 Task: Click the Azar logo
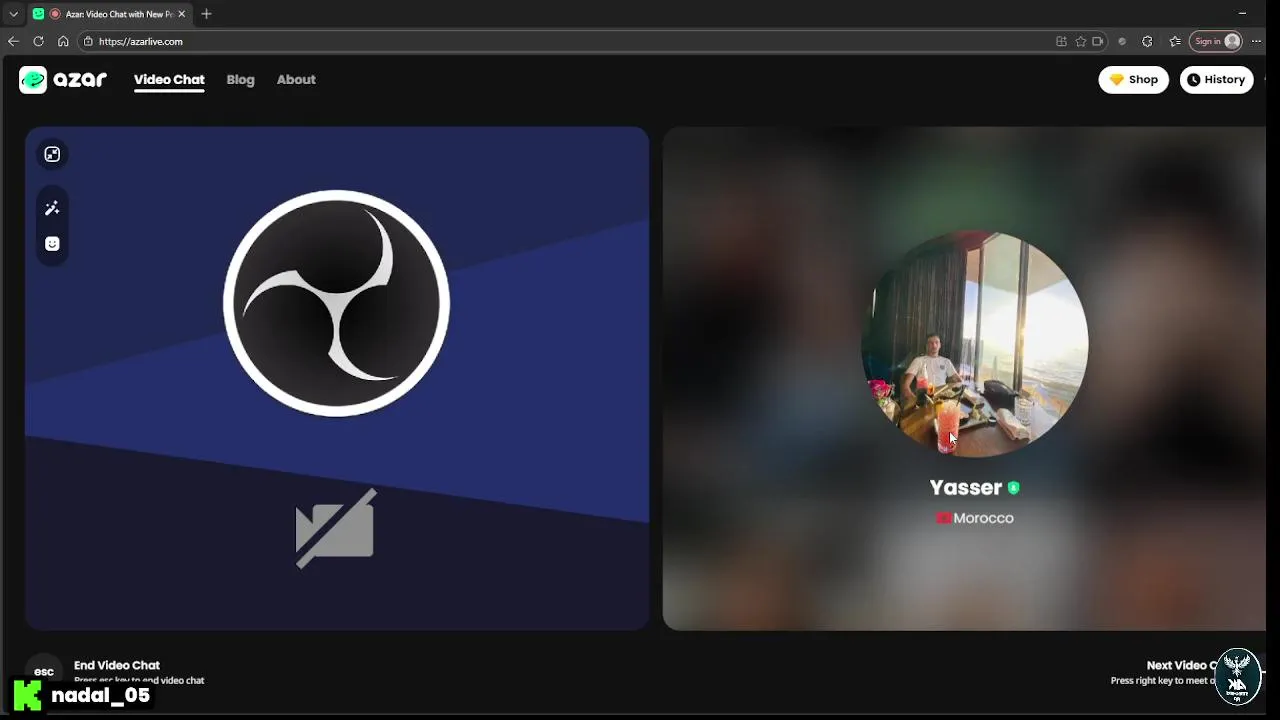[63, 80]
